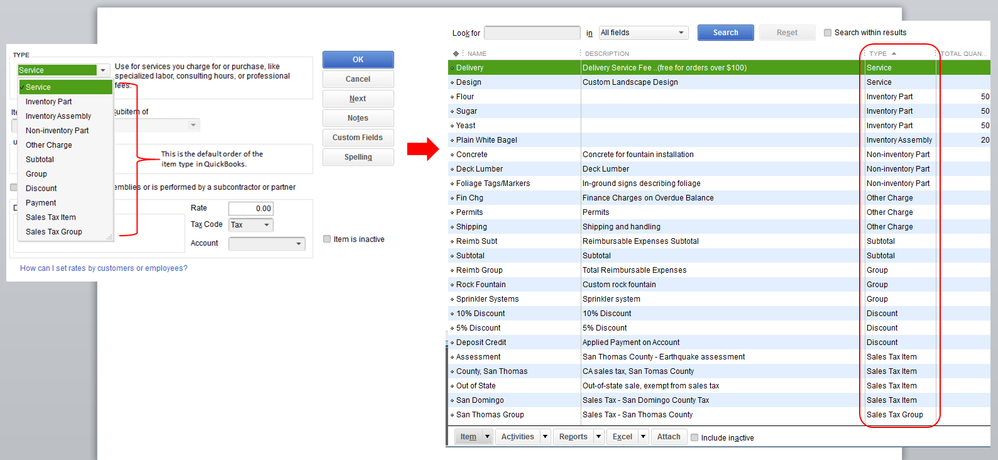Select the Shipping item name
This screenshot has height=460, width=998.
click(x=472, y=227)
